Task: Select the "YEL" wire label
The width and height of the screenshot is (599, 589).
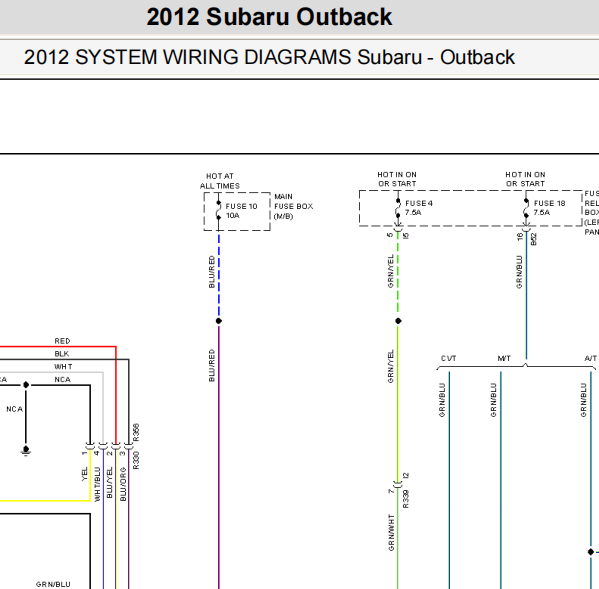Action: (x=84, y=474)
